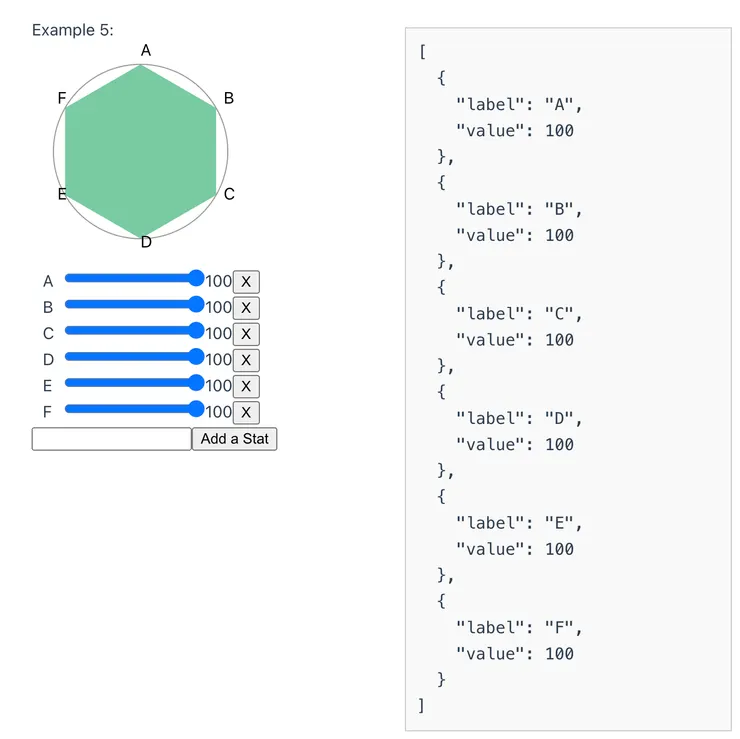Click the "label": "A" line in JSON
The height and width of the screenshot is (739, 740).
point(518,104)
